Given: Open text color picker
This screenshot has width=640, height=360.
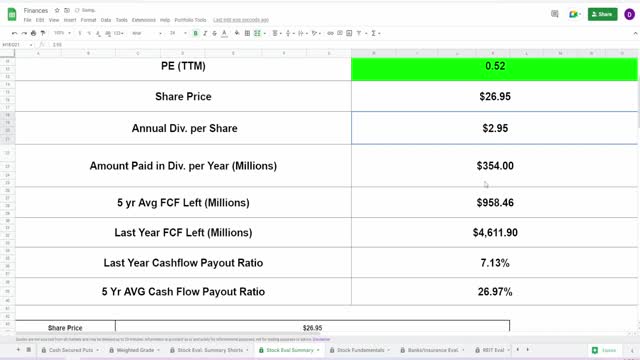Looking at the screenshot, I should (224, 33).
